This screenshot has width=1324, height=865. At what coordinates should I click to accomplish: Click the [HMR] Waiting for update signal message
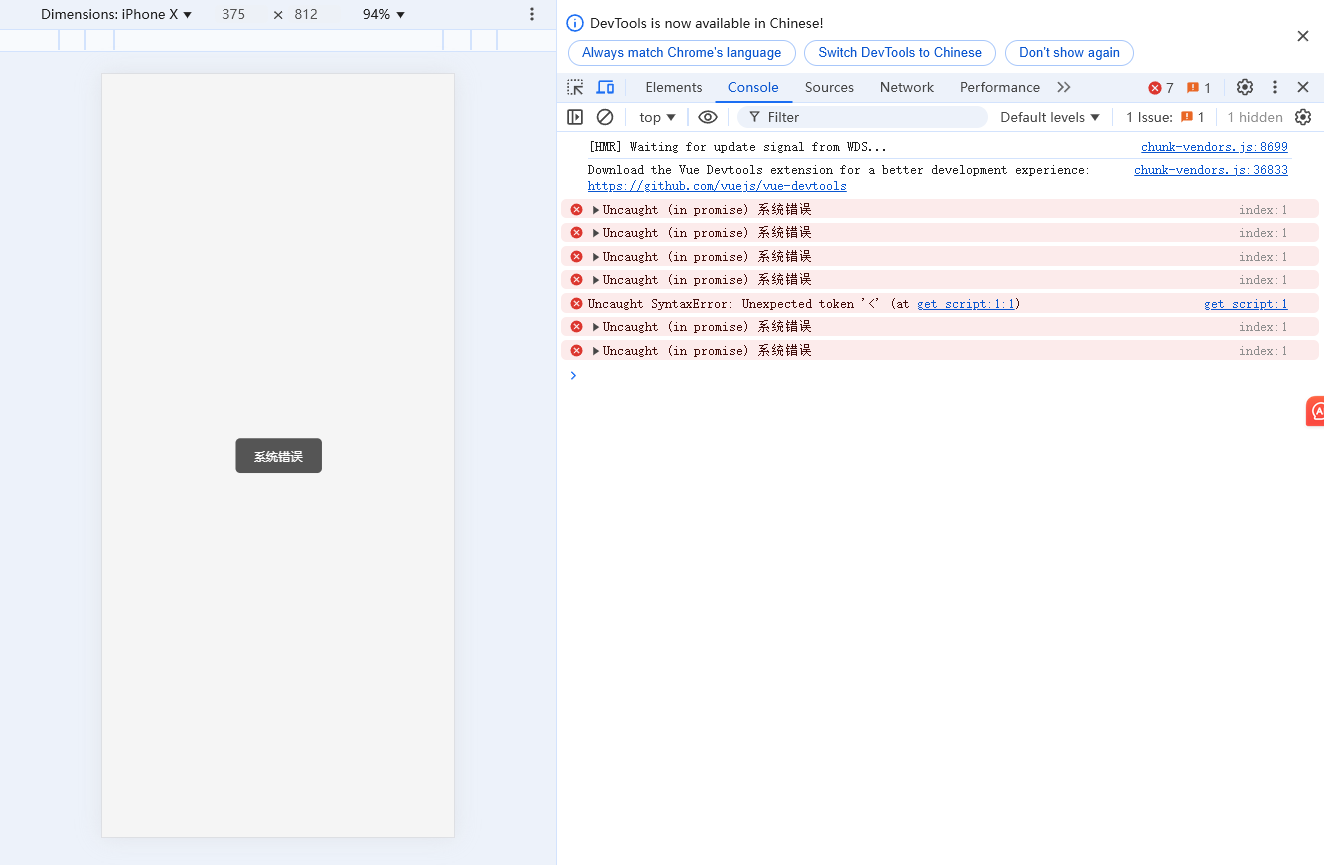tap(738, 147)
